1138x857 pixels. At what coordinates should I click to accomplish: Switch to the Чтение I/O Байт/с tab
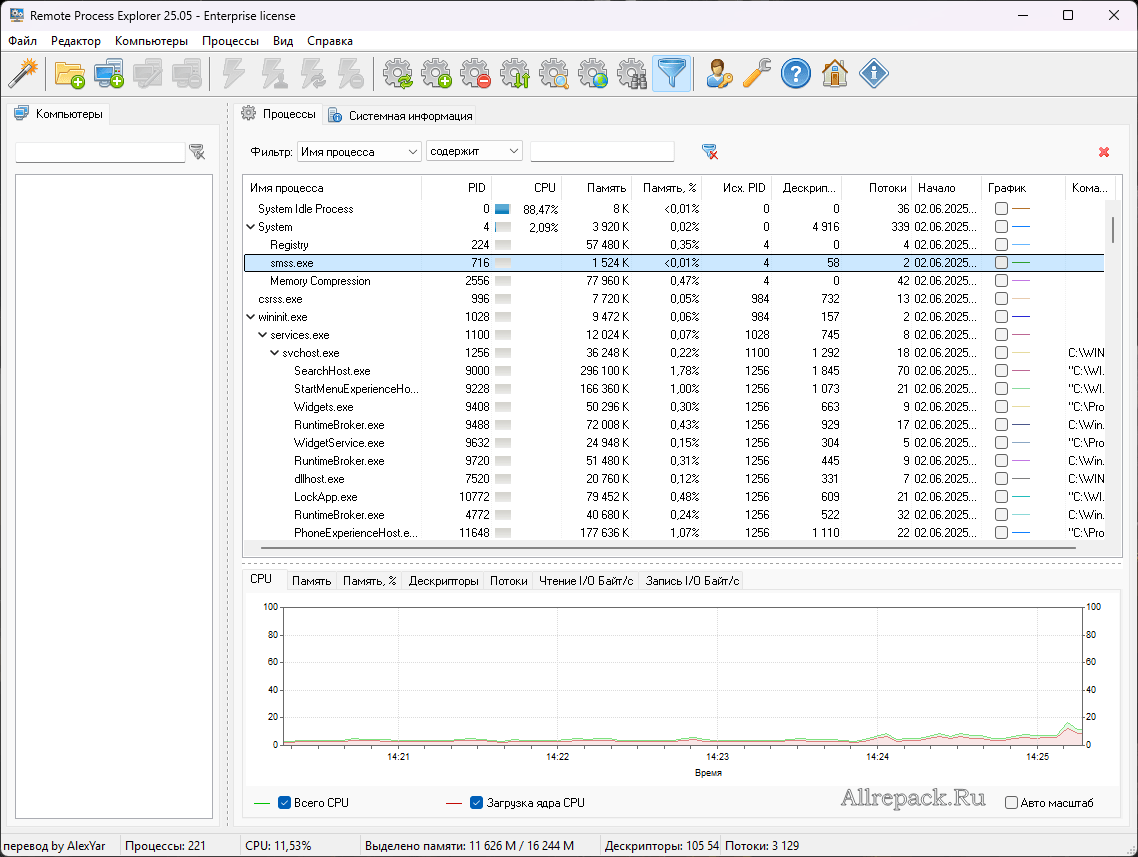pyautogui.click(x=586, y=581)
